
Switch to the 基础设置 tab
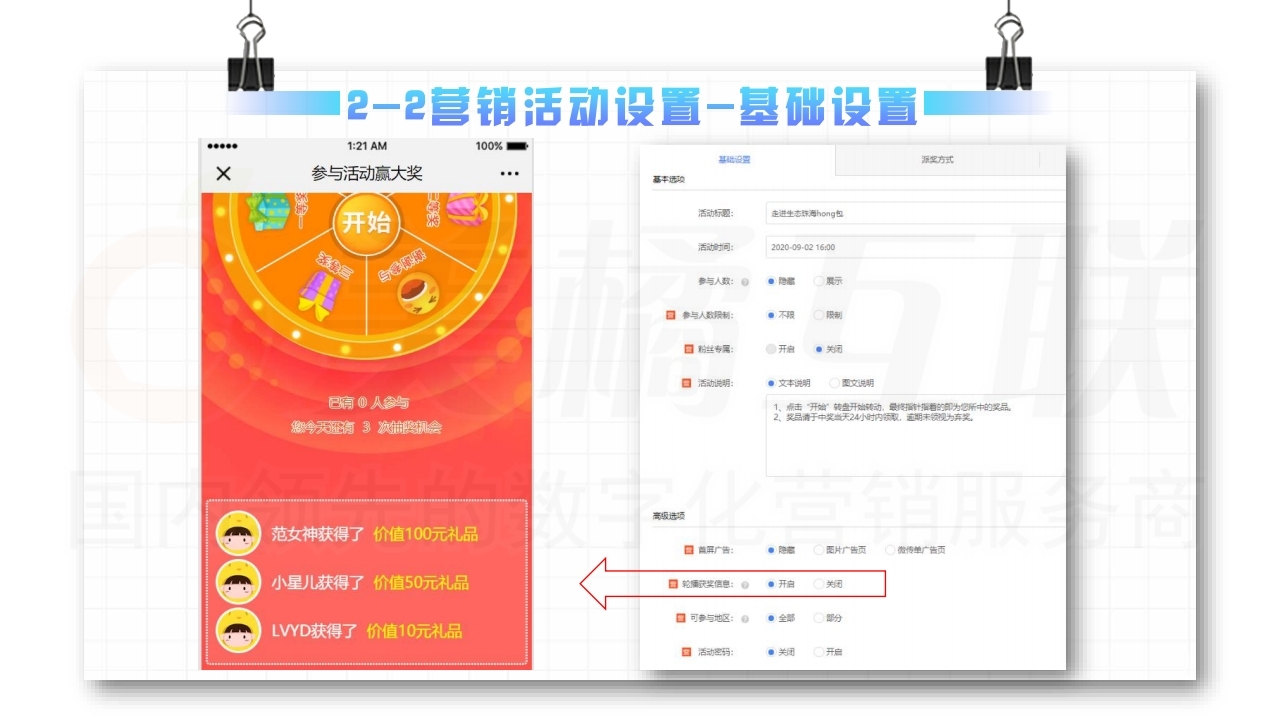click(734, 160)
